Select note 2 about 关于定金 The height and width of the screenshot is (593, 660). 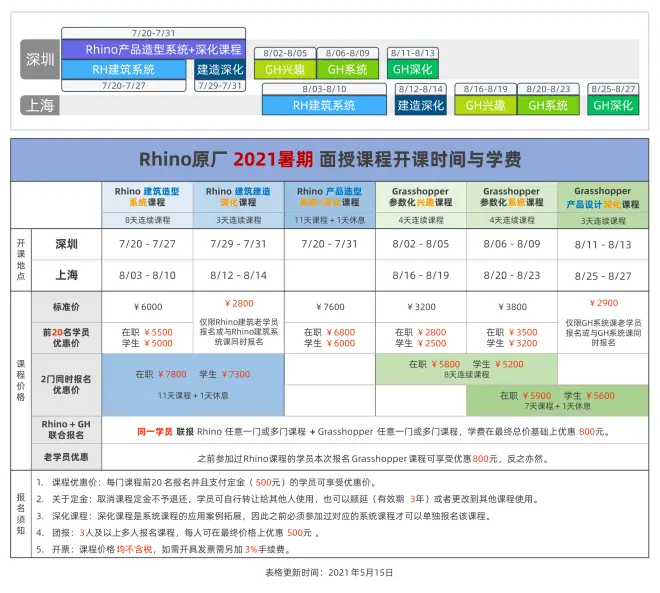[287, 499]
